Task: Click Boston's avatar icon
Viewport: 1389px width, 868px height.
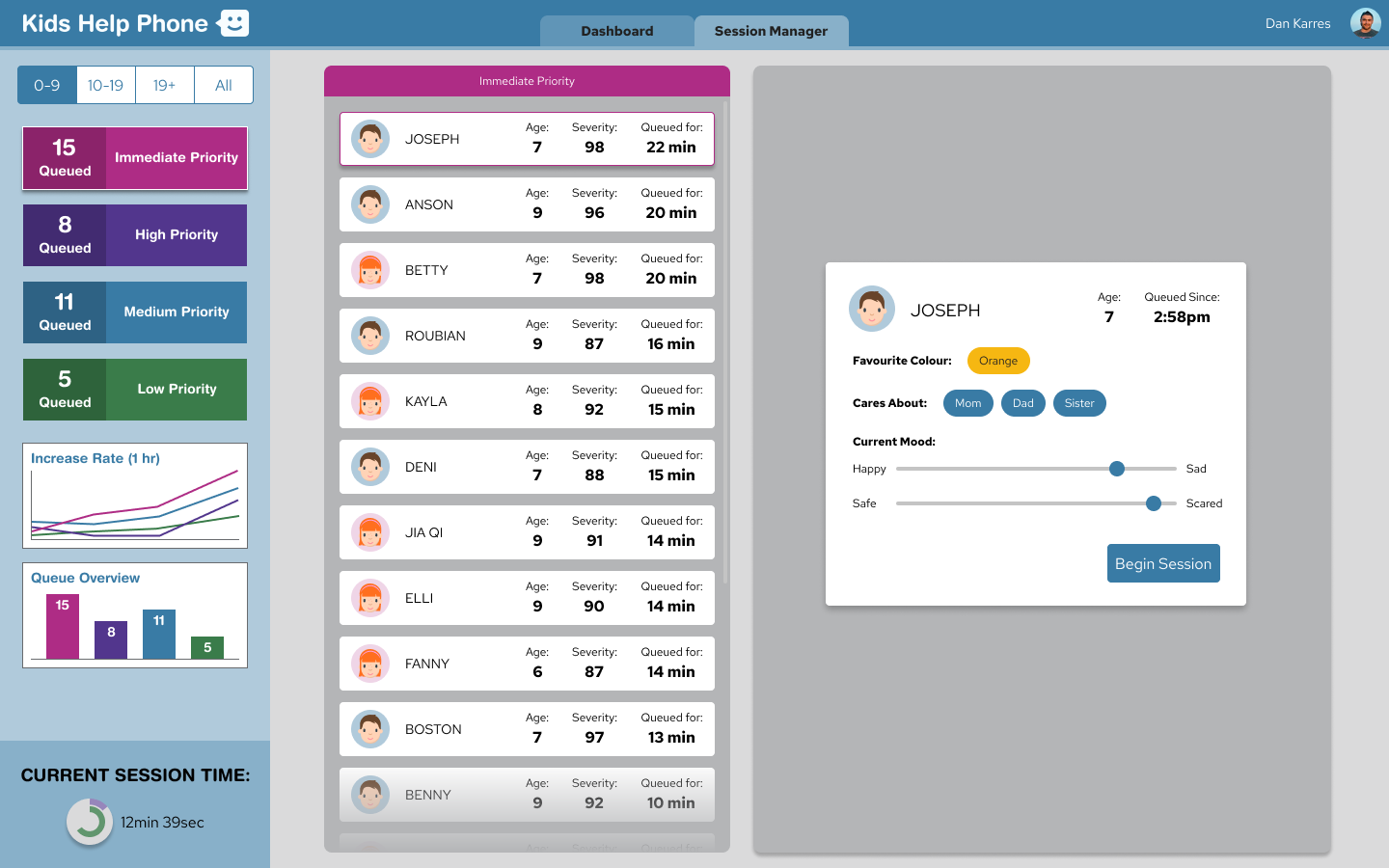Action: [370, 729]
